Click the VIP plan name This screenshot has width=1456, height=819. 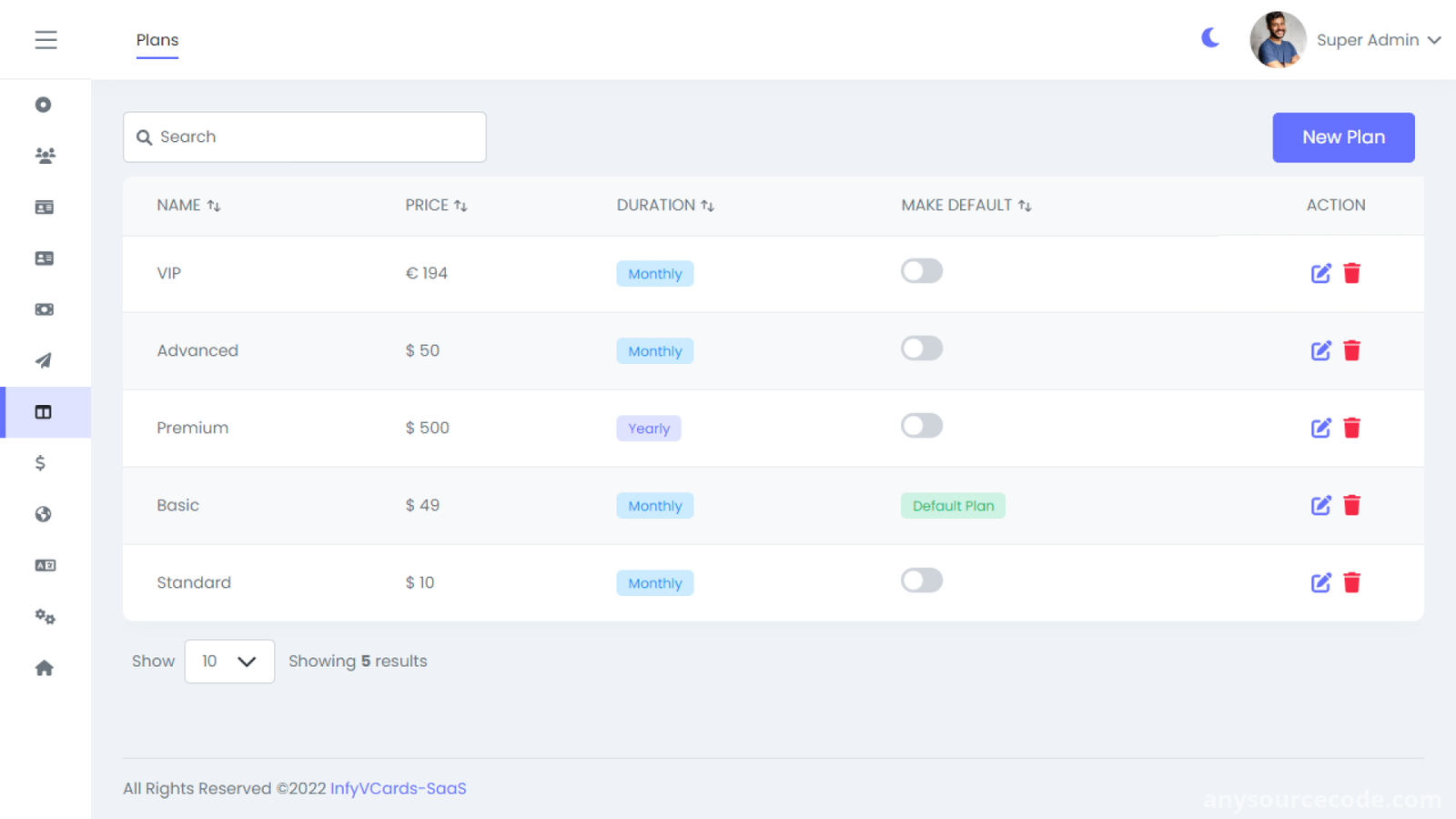click(x=168, y=273)
